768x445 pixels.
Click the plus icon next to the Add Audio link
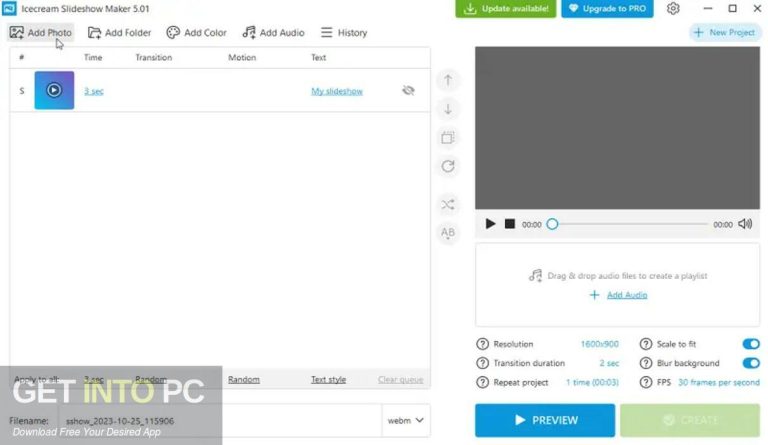pos(594,295)
